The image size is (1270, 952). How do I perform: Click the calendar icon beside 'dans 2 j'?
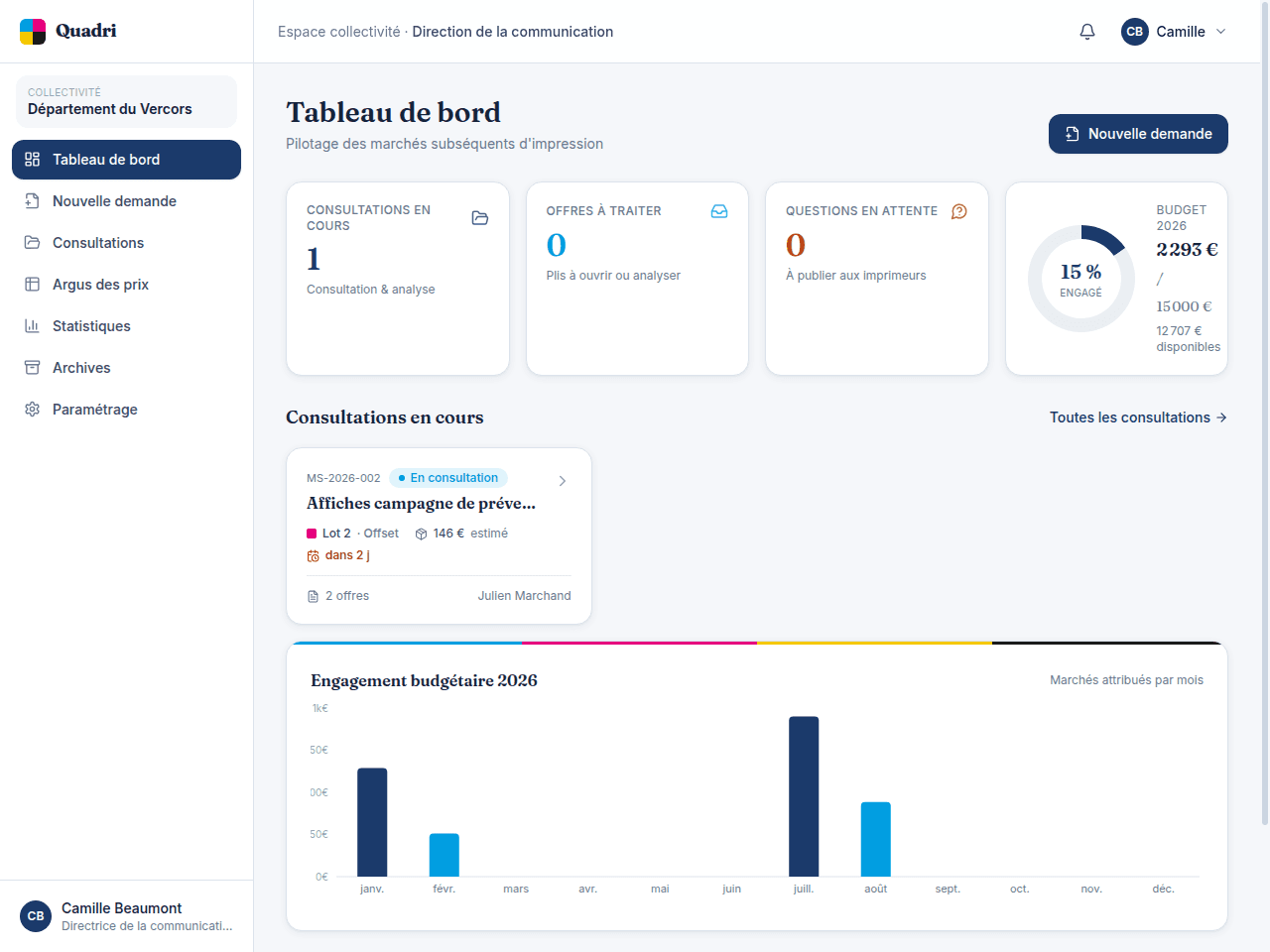[314, 556]
